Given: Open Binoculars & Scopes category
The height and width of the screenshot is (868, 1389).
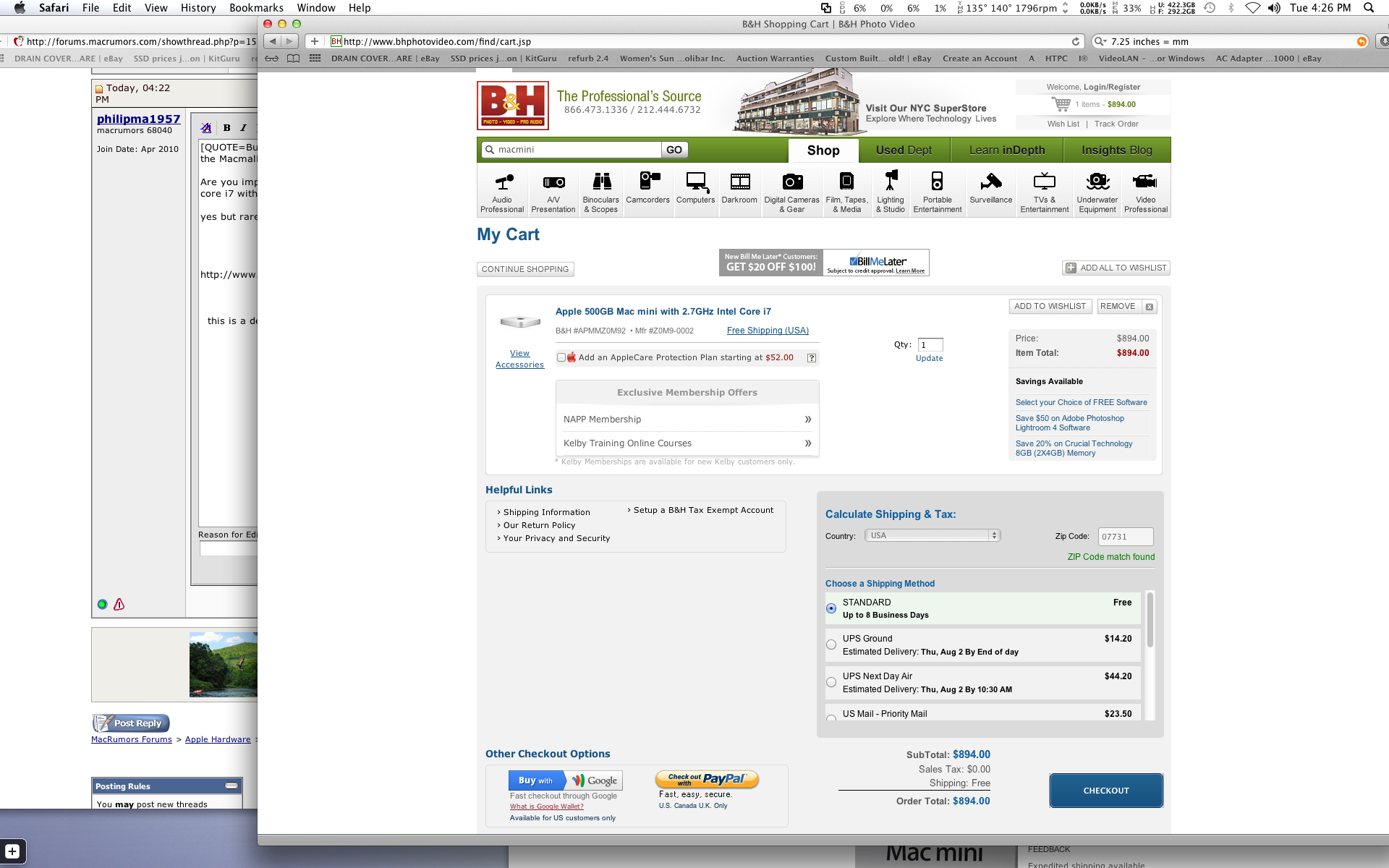Looking at the screenshot, I should pos(600,191).
